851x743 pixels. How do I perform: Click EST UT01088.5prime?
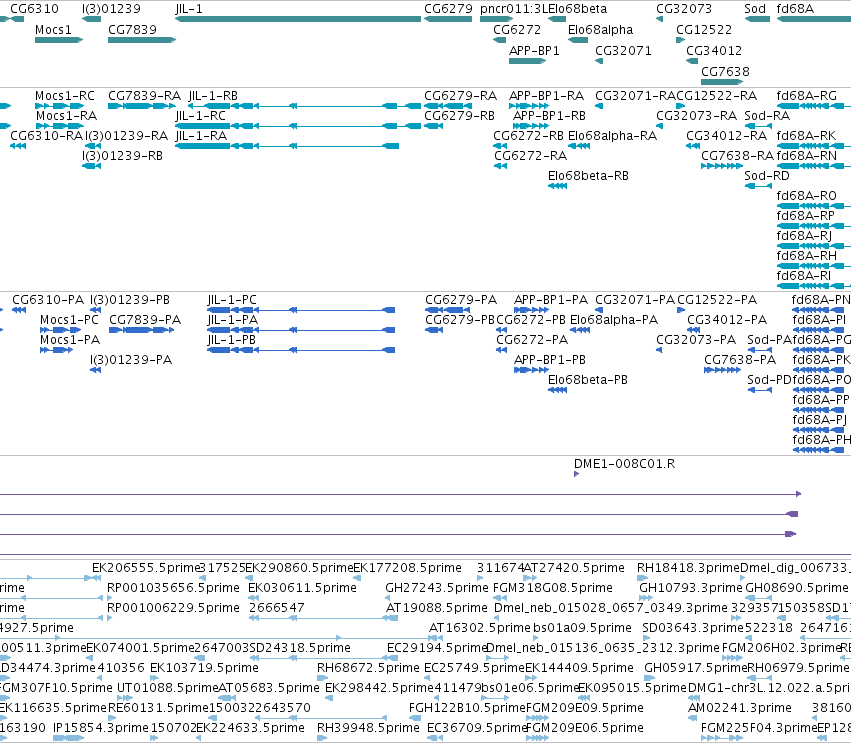click(168, 688)
